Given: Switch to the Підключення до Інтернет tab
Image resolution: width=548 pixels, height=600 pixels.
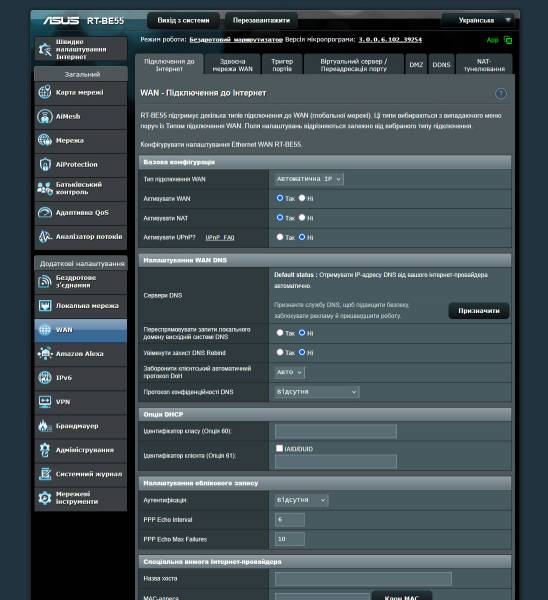Looking at the screenshot, I should tap(169, 65).
